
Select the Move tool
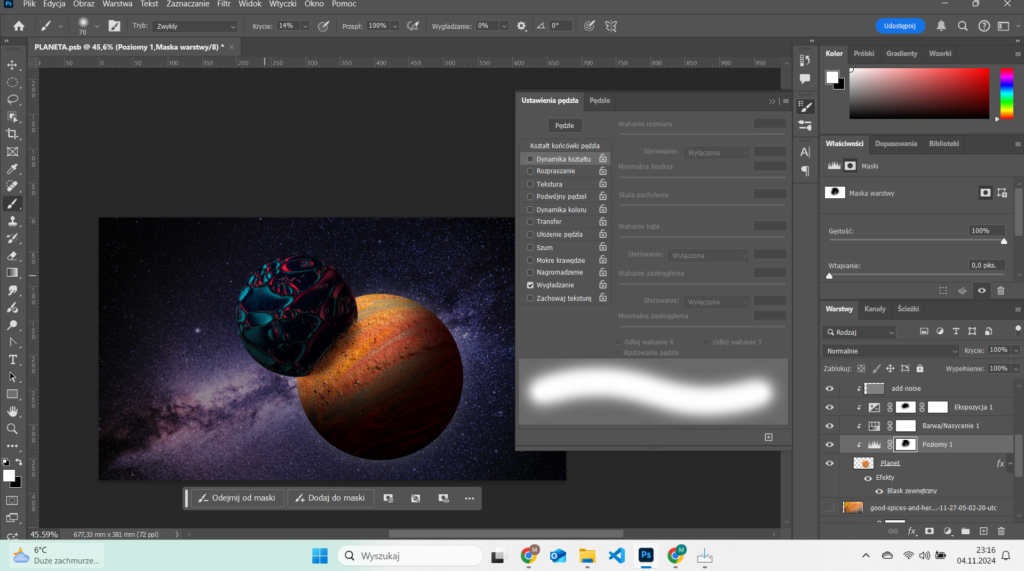12,65
